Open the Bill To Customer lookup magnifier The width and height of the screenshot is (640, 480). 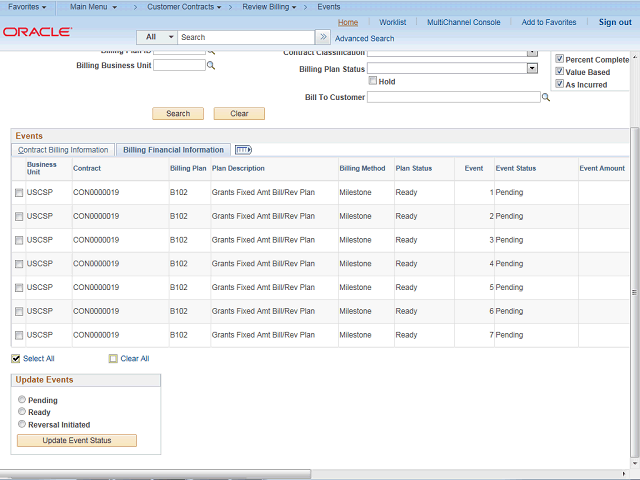pyautogui.click(x=546, y=98)
